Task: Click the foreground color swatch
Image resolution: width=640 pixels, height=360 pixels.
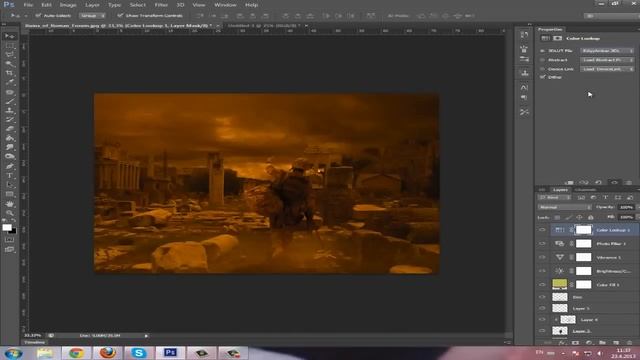Action: pyautogui.click(x=7, y=228)
